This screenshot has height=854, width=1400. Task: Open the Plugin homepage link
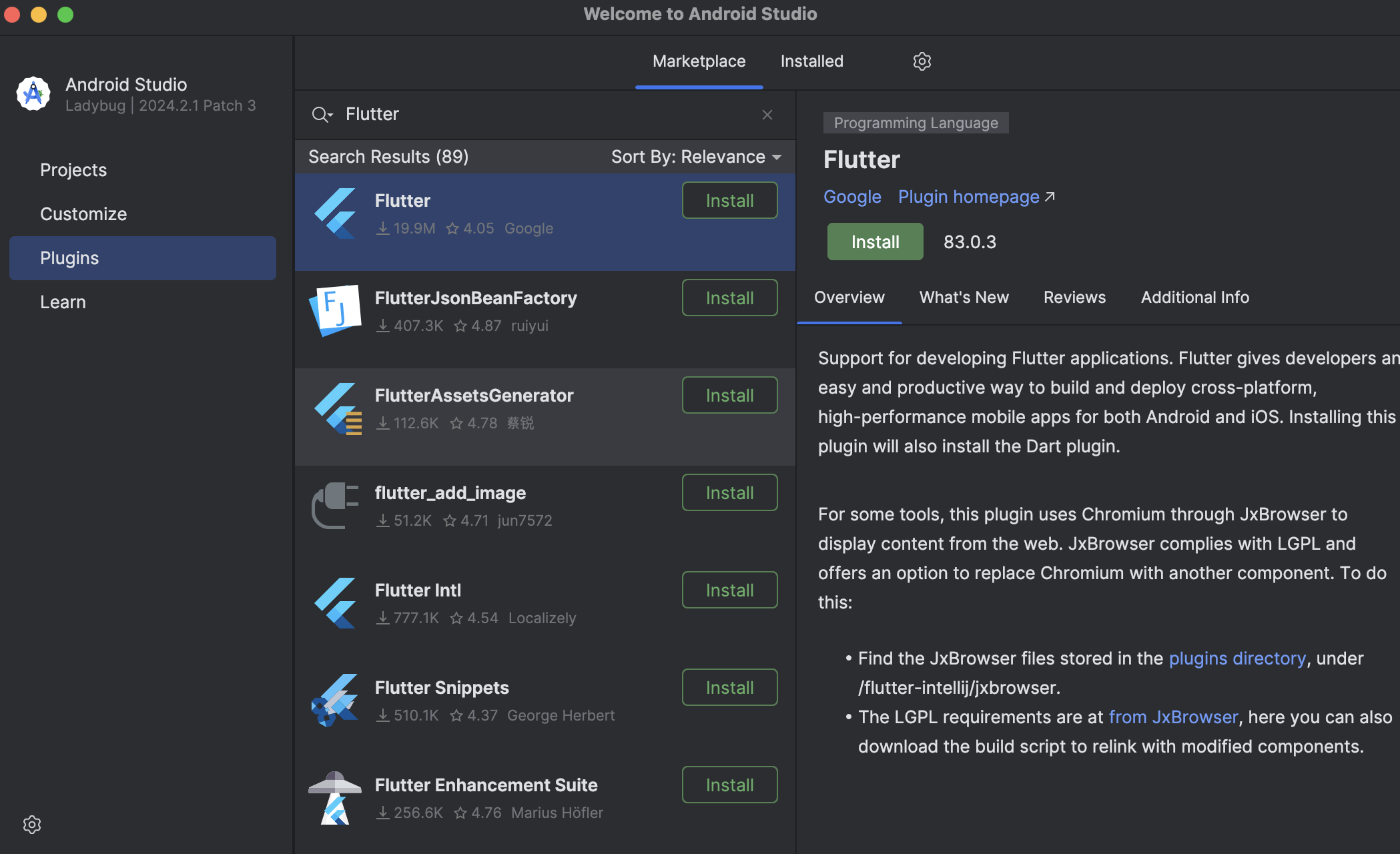[969, 197]
